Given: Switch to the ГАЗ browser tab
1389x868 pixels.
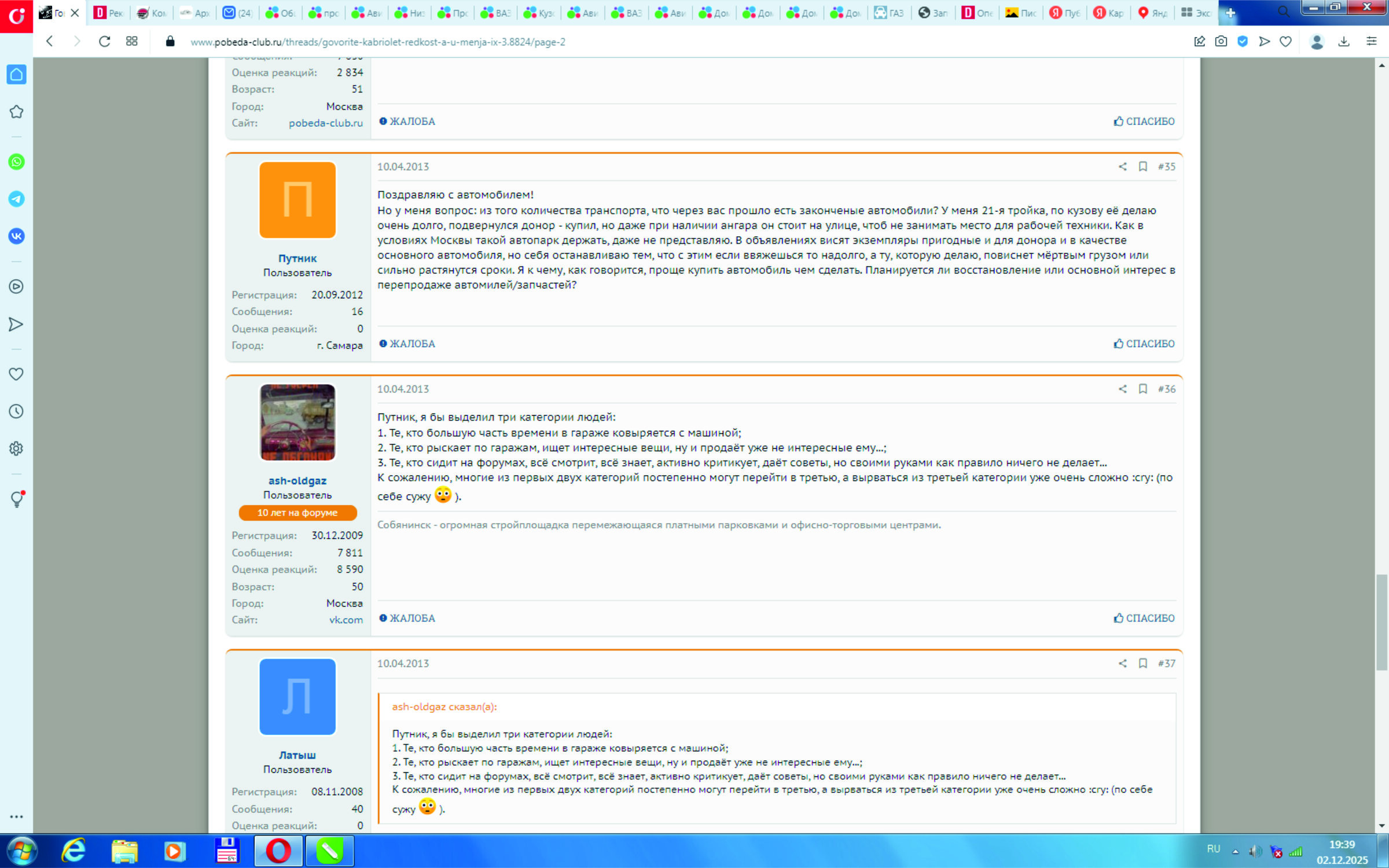Looking at the screenshot, I should pos(888,13).
